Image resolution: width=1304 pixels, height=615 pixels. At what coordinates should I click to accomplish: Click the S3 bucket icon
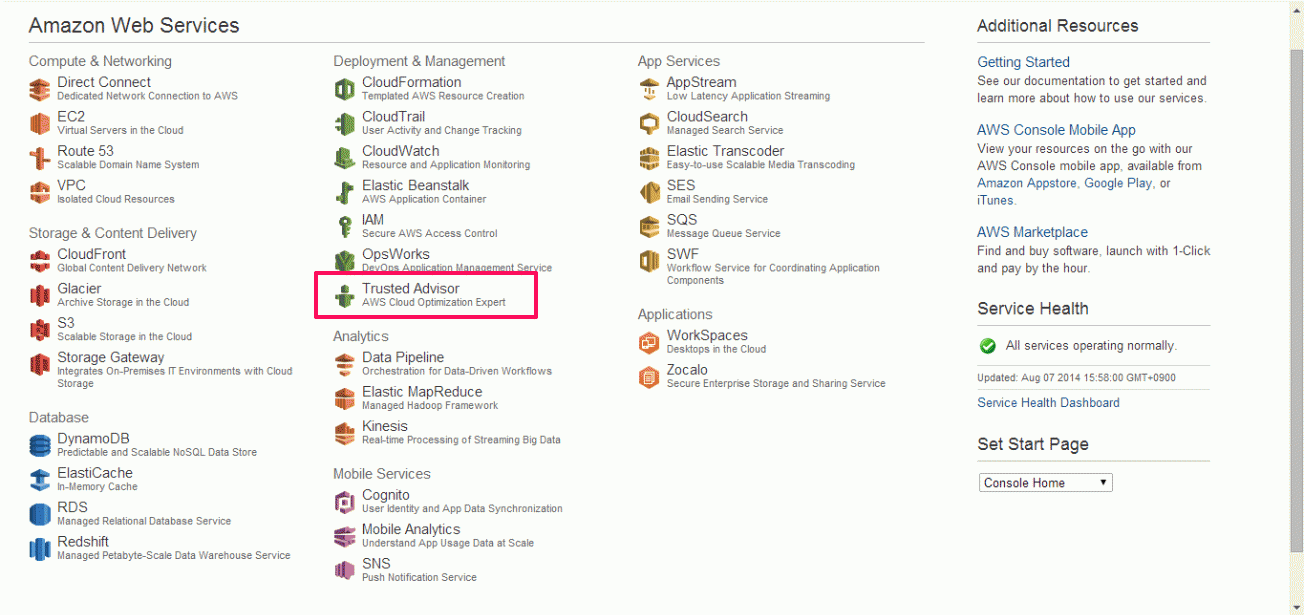click(x=40, y=330)
